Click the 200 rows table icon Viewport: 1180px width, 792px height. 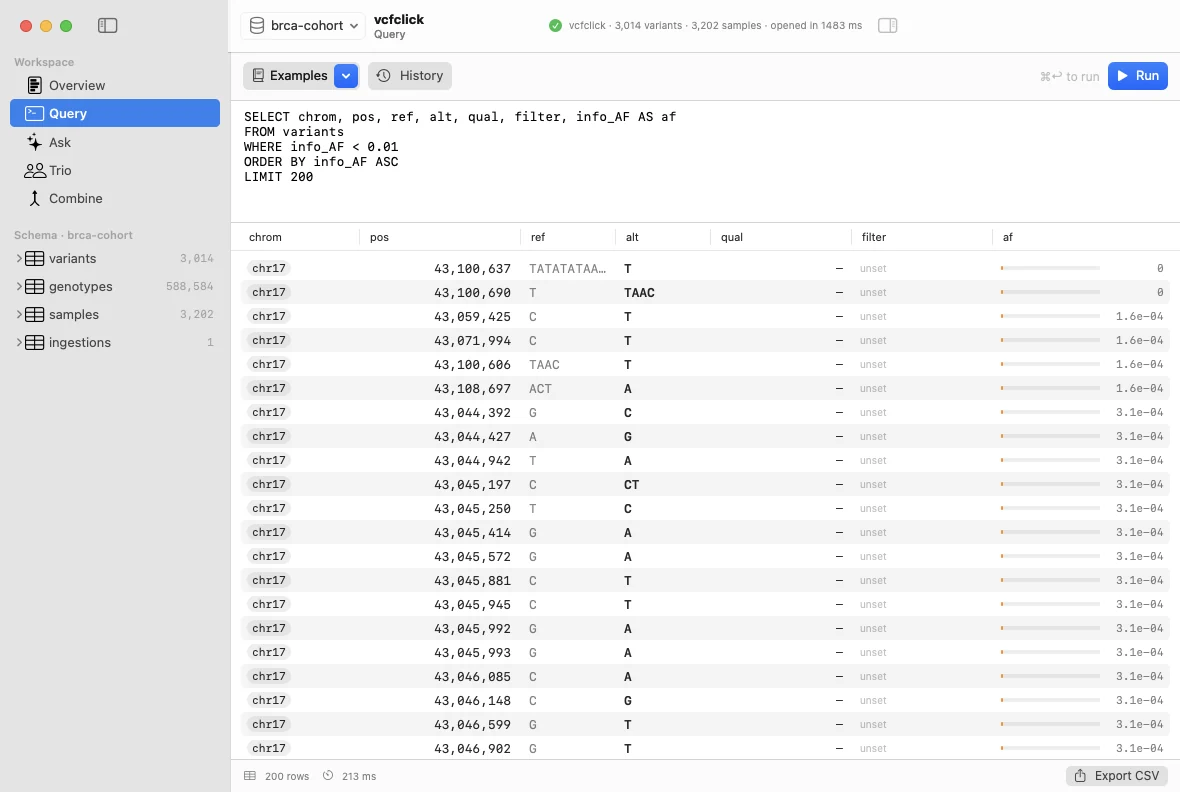click(251, 775)
